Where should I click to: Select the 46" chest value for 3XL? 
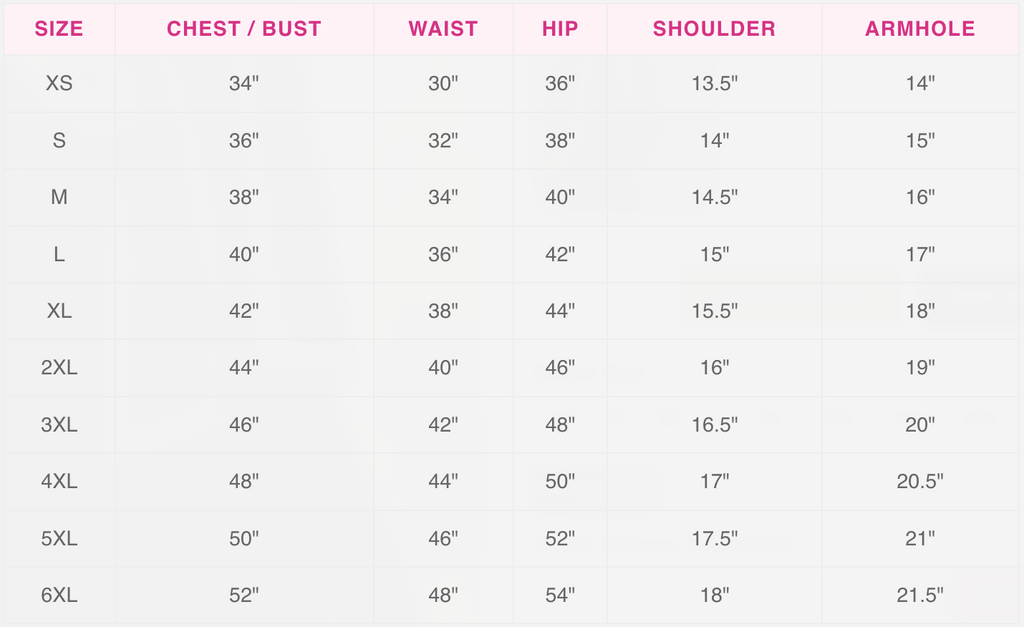(x=244, y=425)
